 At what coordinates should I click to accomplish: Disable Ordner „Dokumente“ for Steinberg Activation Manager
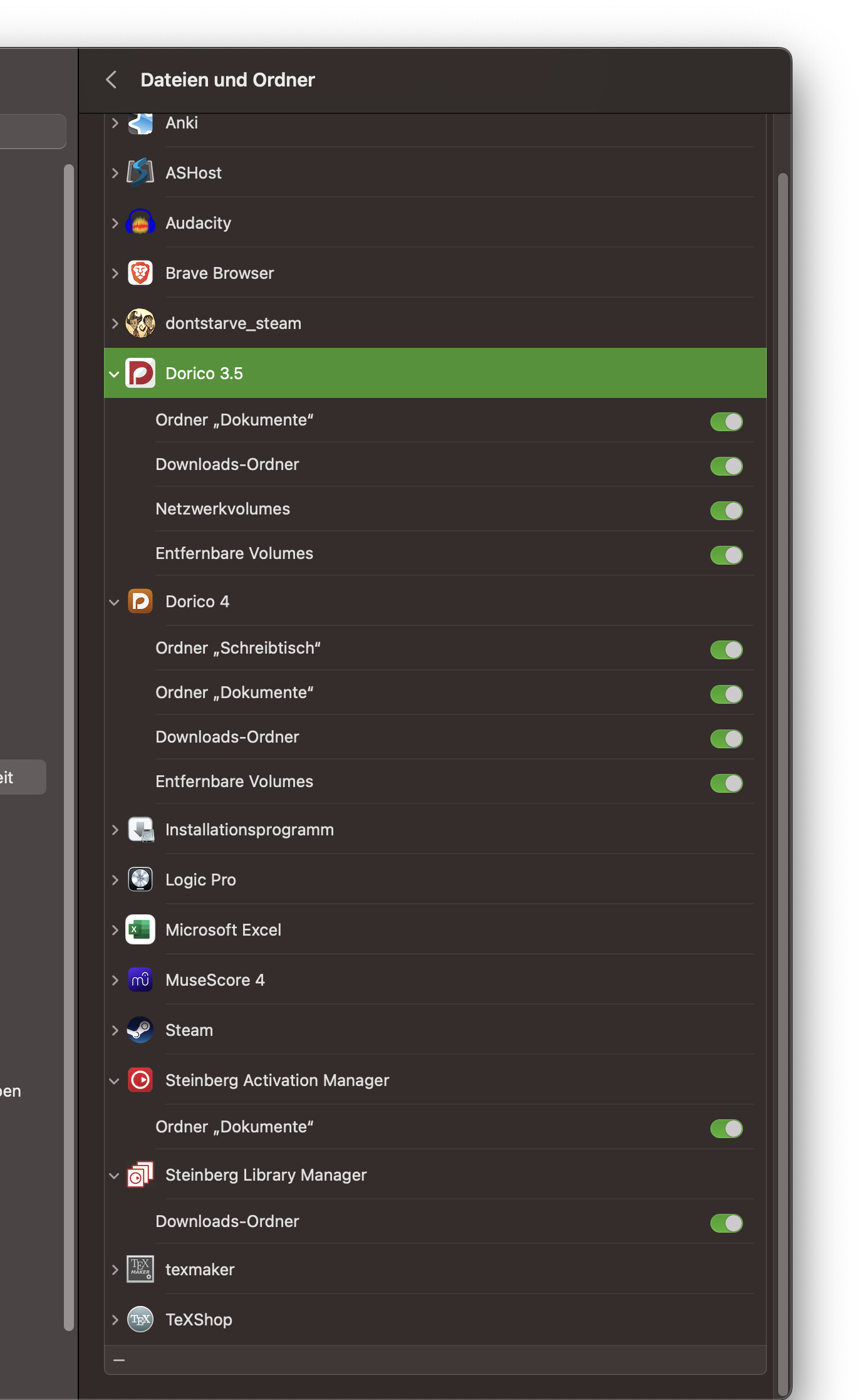[x=726, y=1128]
